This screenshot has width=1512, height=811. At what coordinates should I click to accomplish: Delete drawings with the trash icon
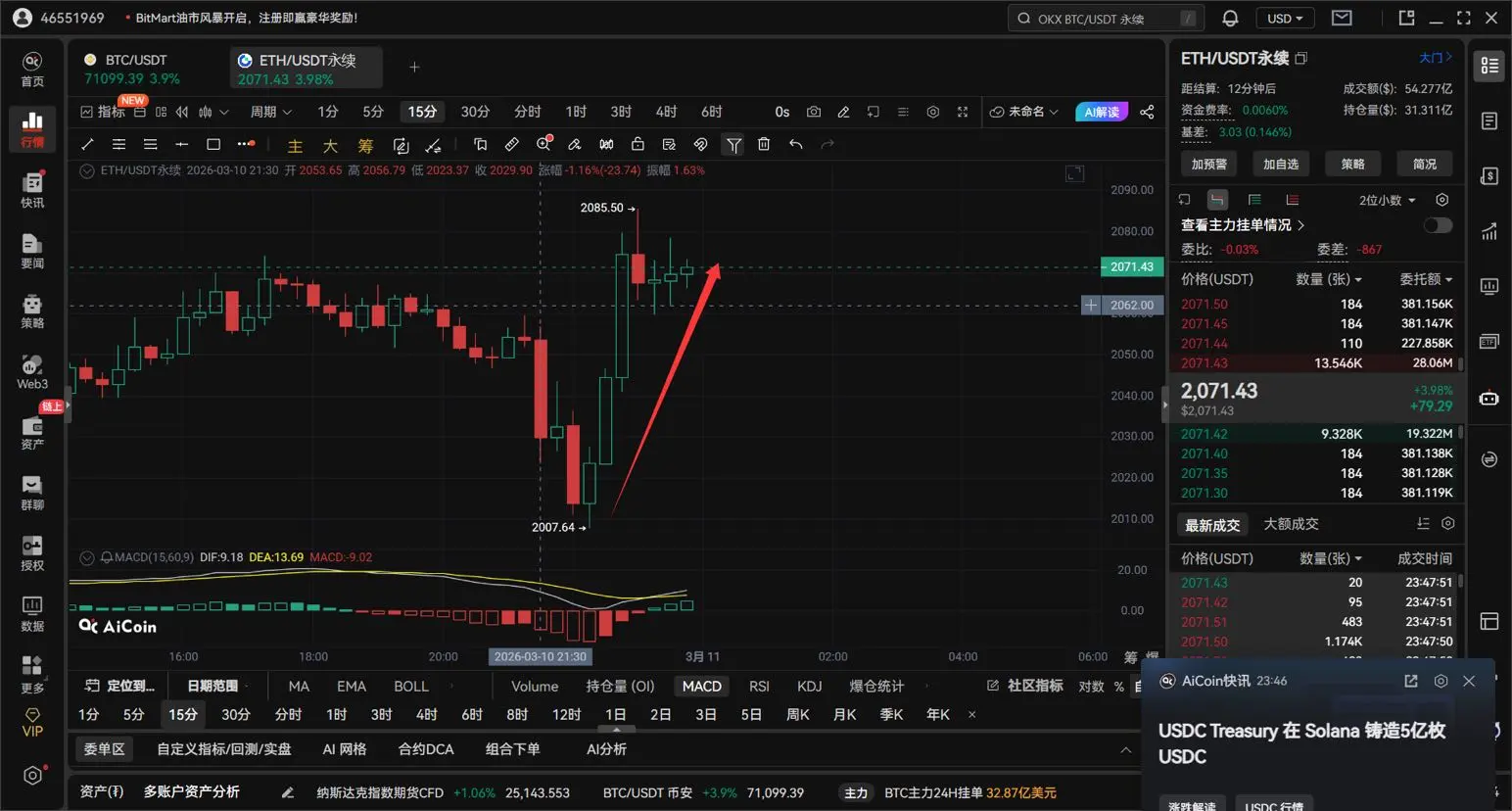[764, 144]
